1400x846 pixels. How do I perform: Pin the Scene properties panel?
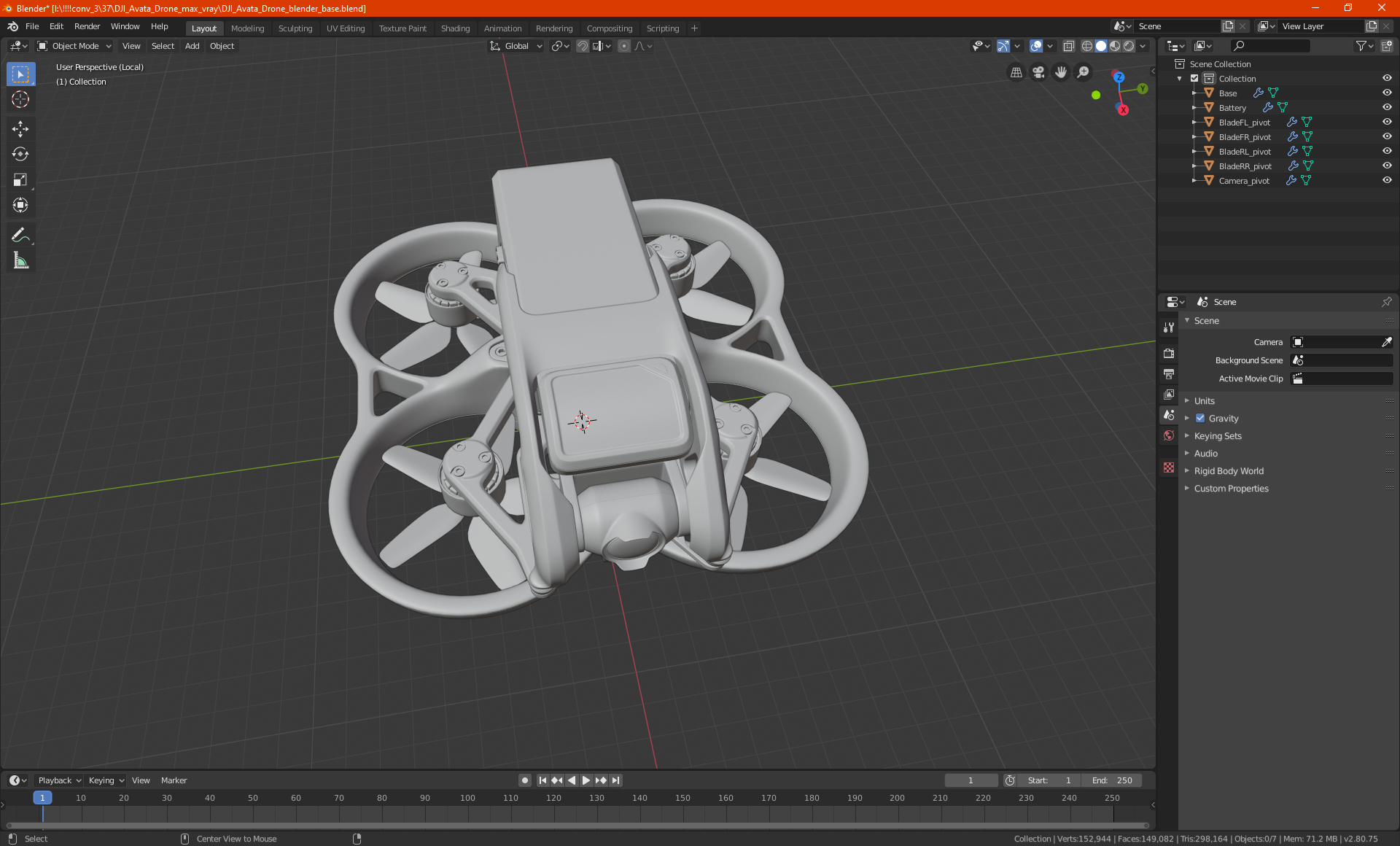(x=1386, y=302)
